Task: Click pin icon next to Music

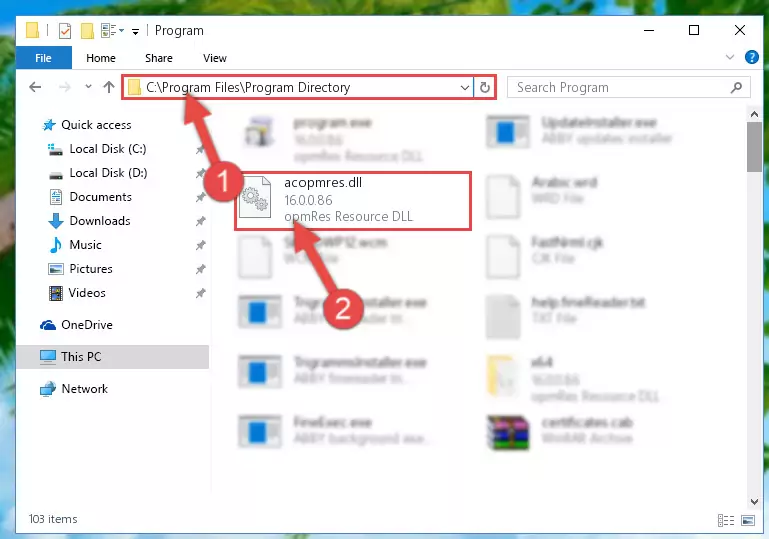Action: pos(200,245)
